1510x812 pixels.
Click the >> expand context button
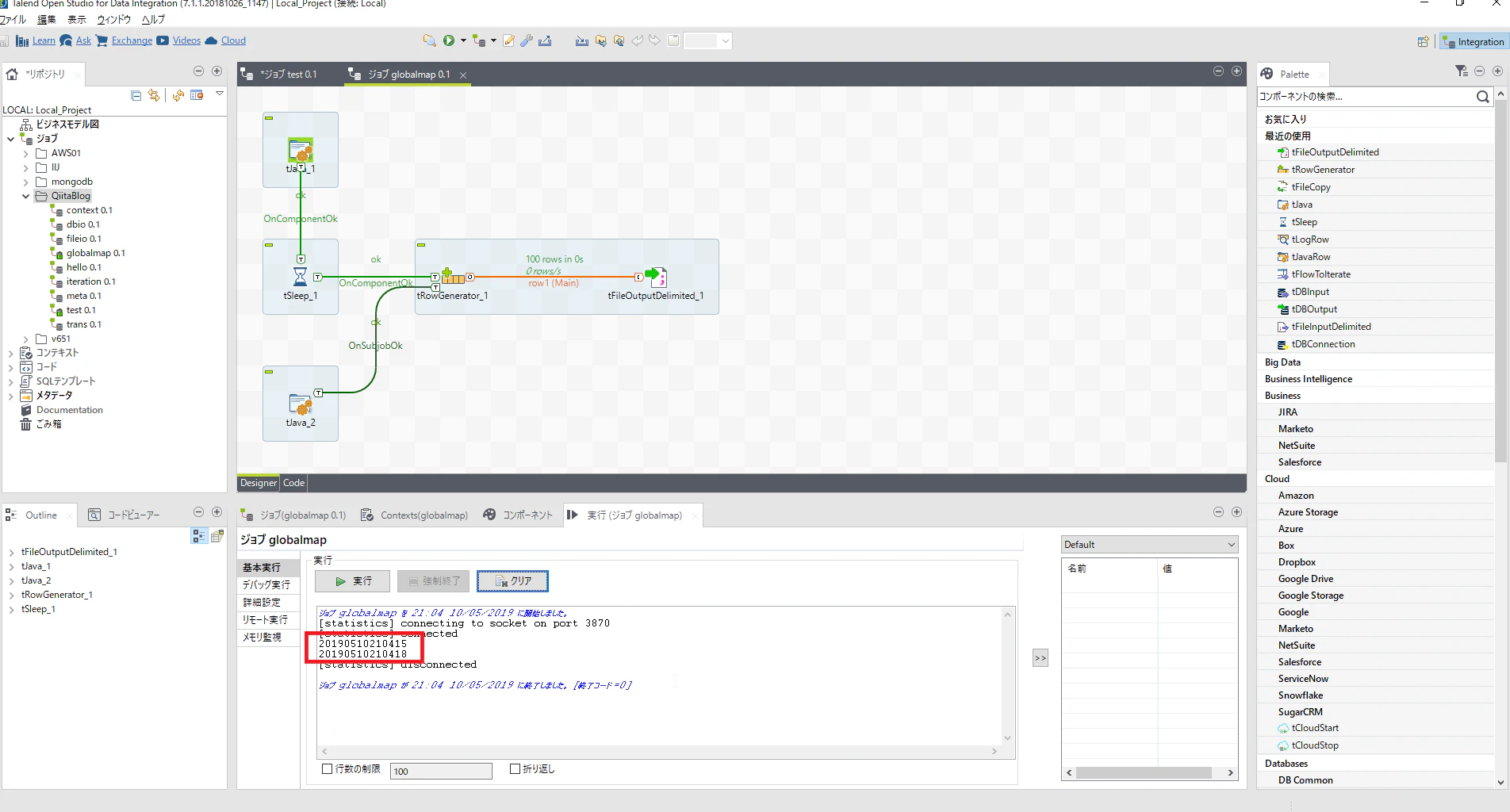point(1041,658)
